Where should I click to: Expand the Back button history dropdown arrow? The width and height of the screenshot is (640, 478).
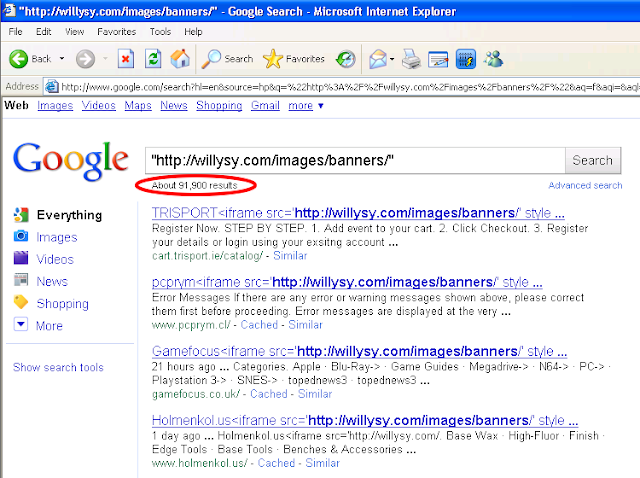coord(62,59)
